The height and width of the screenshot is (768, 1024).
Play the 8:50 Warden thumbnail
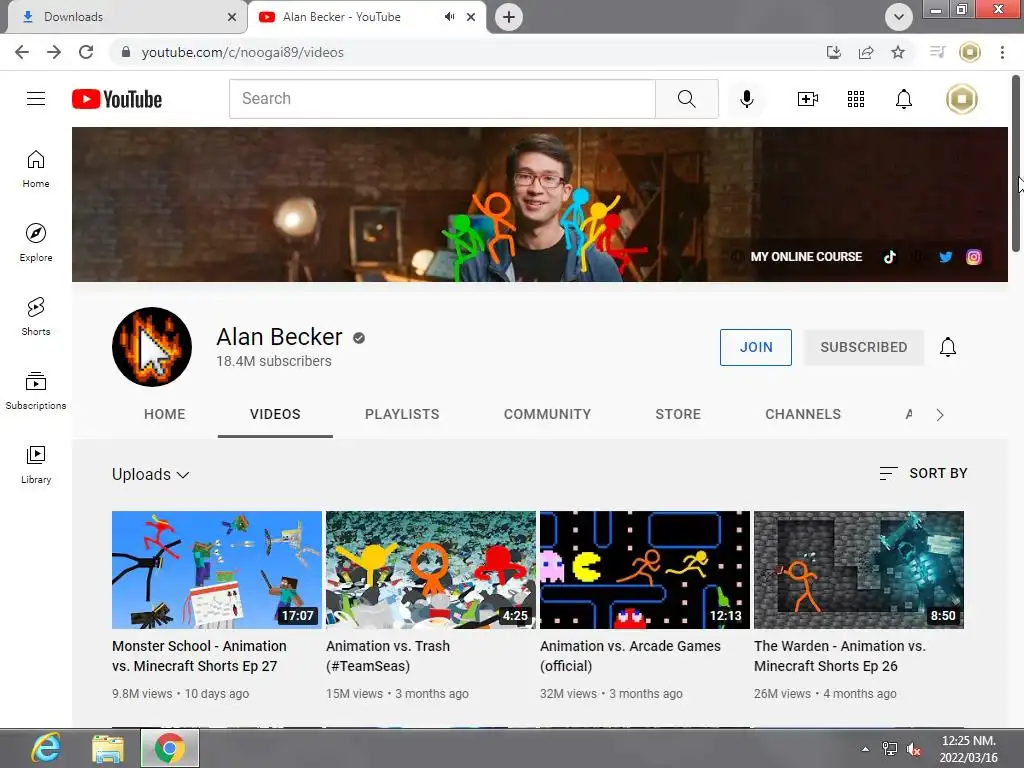pos(859,569)
